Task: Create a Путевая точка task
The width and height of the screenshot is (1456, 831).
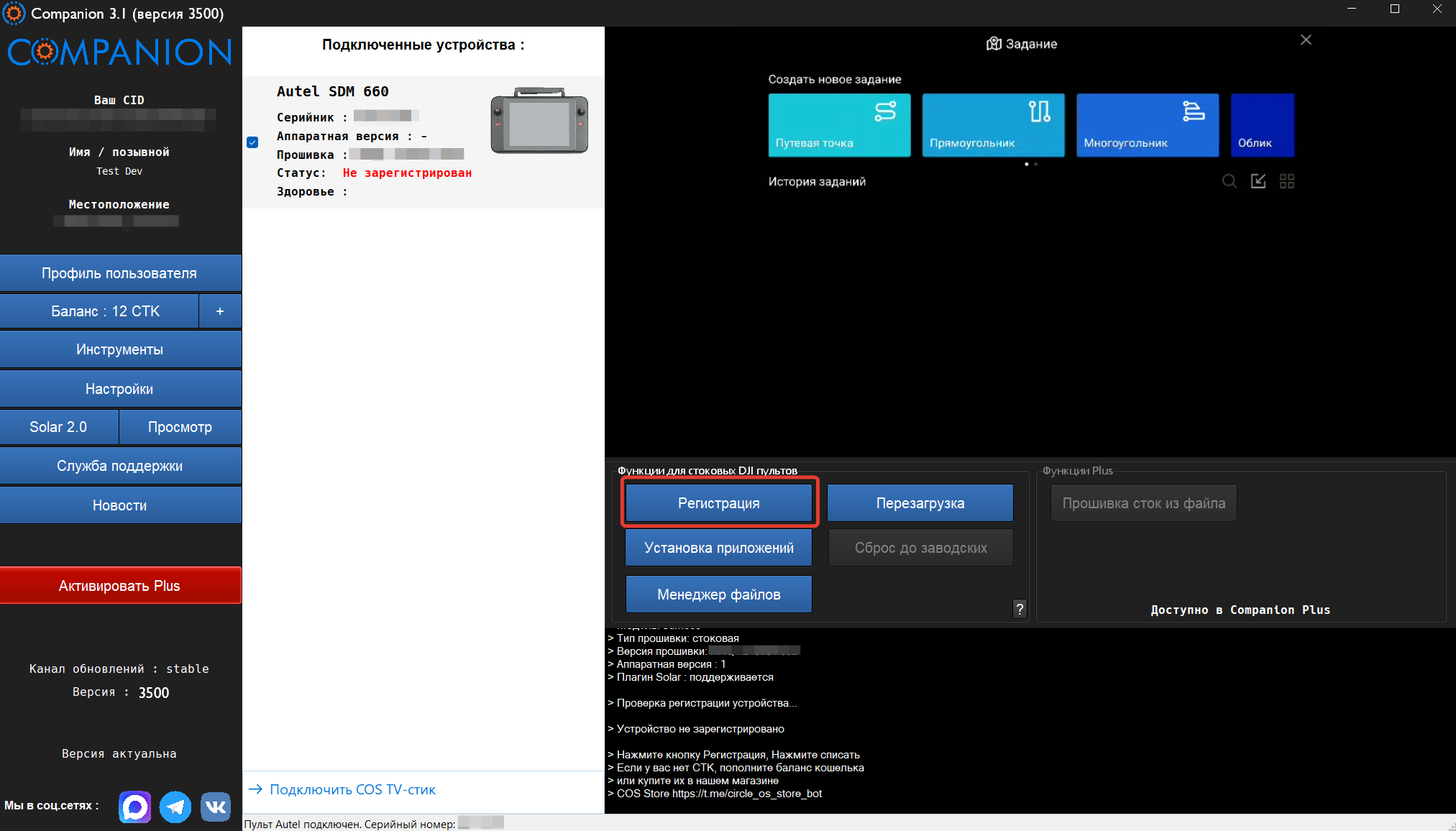Action: pos(839,125)
